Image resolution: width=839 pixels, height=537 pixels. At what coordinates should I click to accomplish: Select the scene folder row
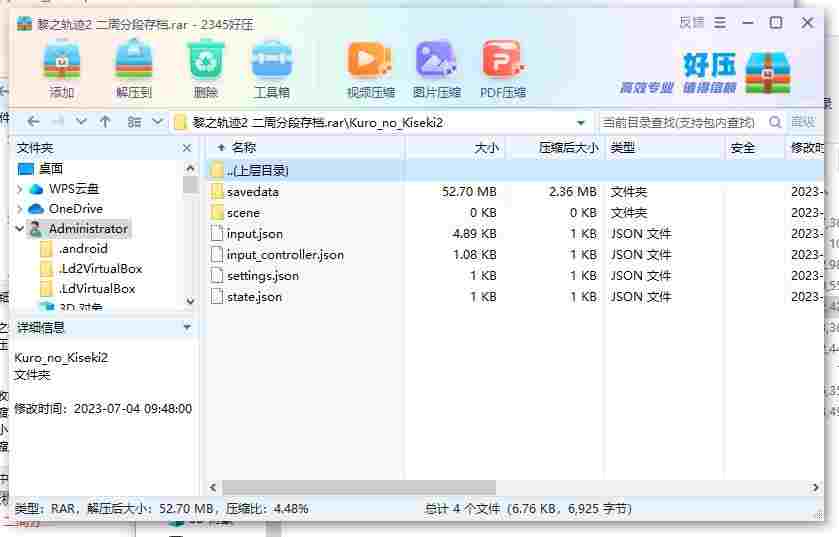[515, 213]
